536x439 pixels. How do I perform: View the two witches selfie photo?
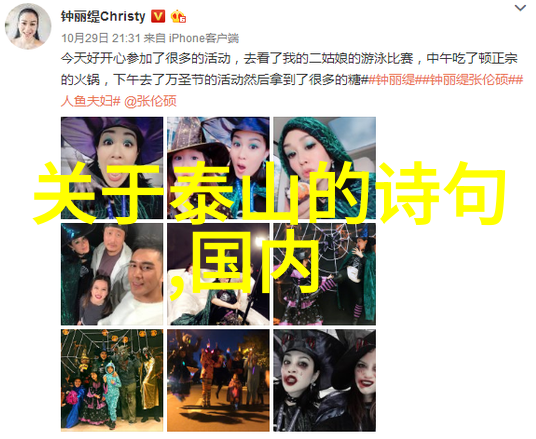click(x=218, y=168)
